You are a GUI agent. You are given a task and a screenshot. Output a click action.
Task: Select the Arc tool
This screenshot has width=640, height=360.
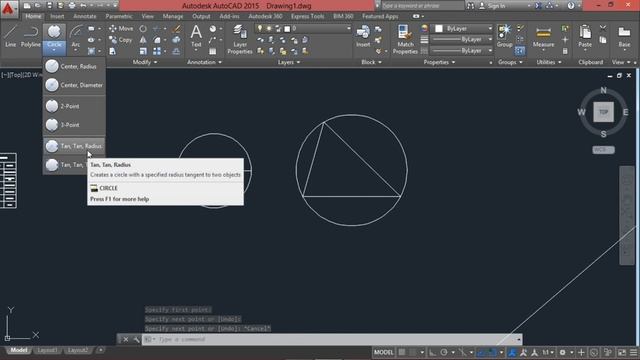76,37
